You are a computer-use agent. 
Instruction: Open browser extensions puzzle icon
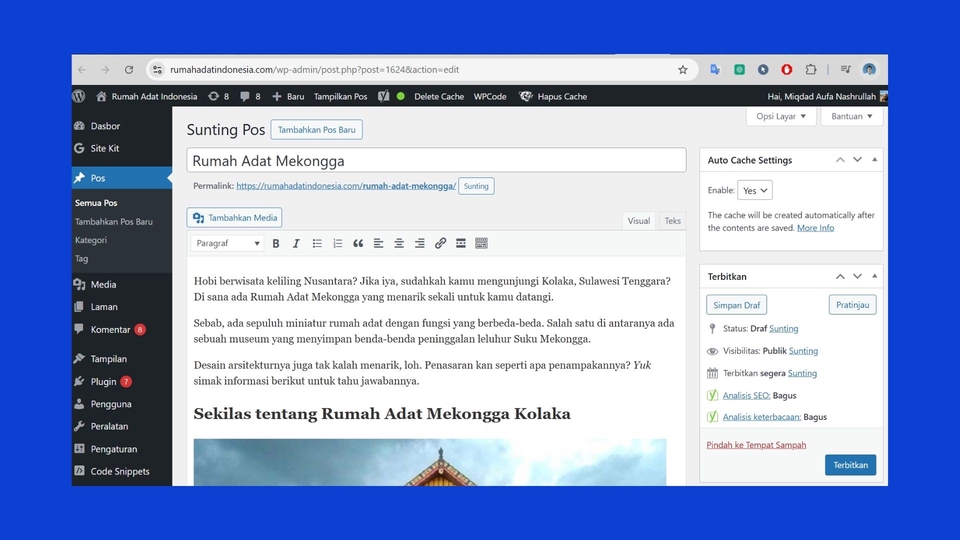click(x=811, y=70)
